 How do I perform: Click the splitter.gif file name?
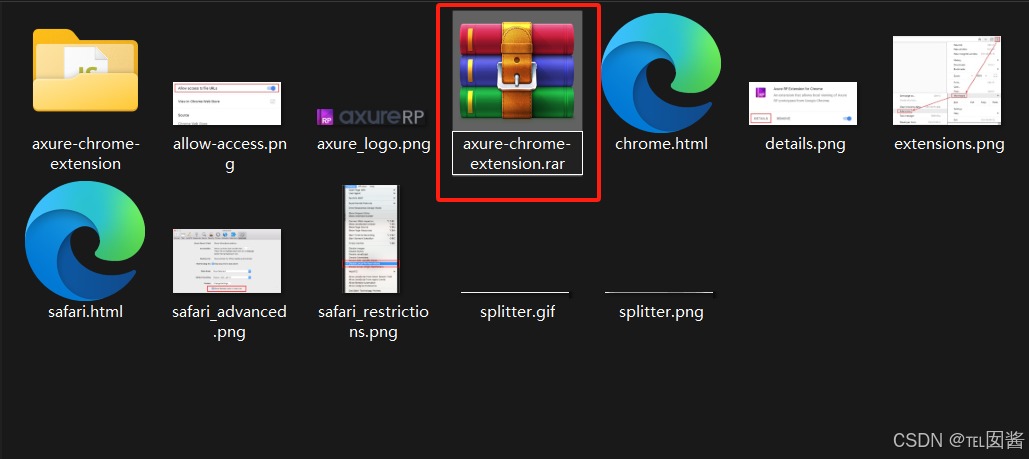[x=517, y=311]
